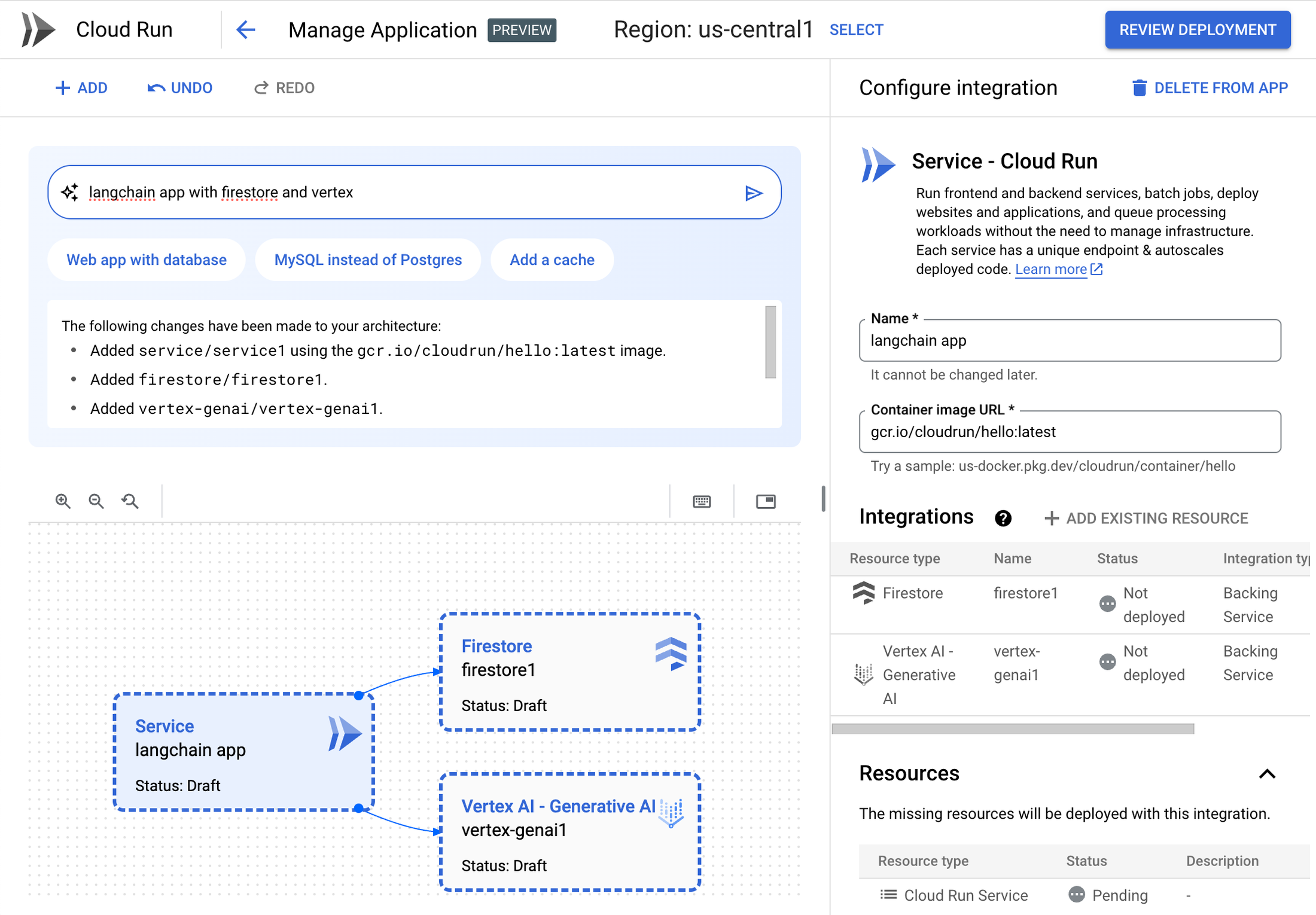This screenshot has width=1316, height=915.
Task: Click the Pending status icon
Action: point(1077,895)
